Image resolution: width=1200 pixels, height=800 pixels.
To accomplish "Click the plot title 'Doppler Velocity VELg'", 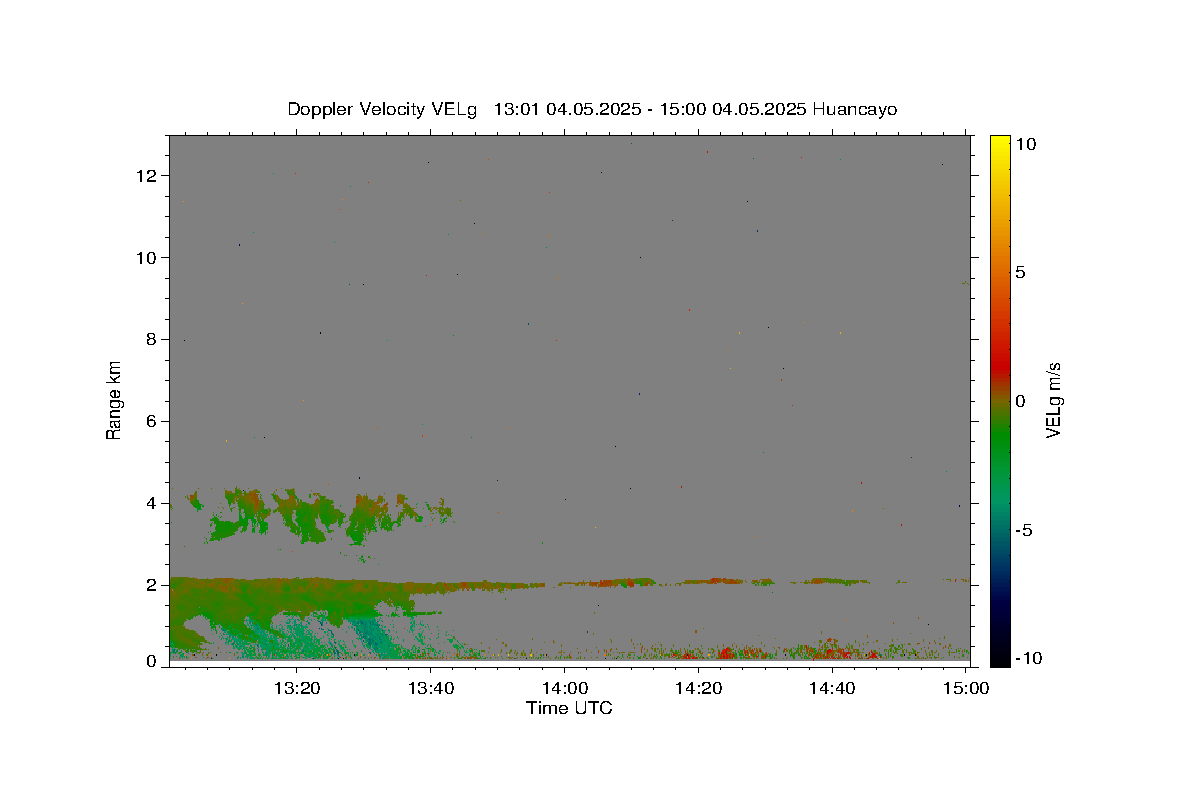I will pos(383,110).
